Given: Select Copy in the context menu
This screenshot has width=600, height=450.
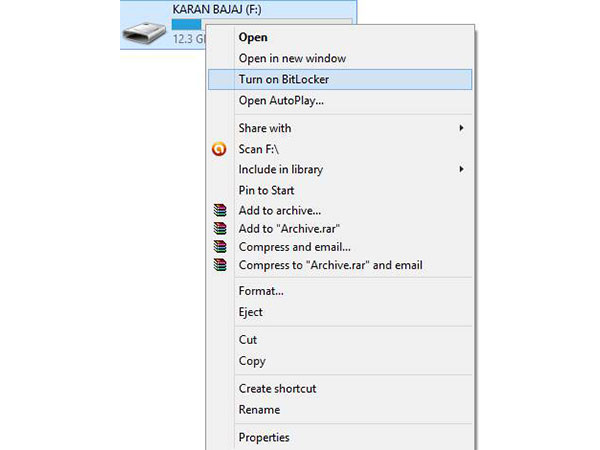Looking at the screenshot, I should point(252,361).
